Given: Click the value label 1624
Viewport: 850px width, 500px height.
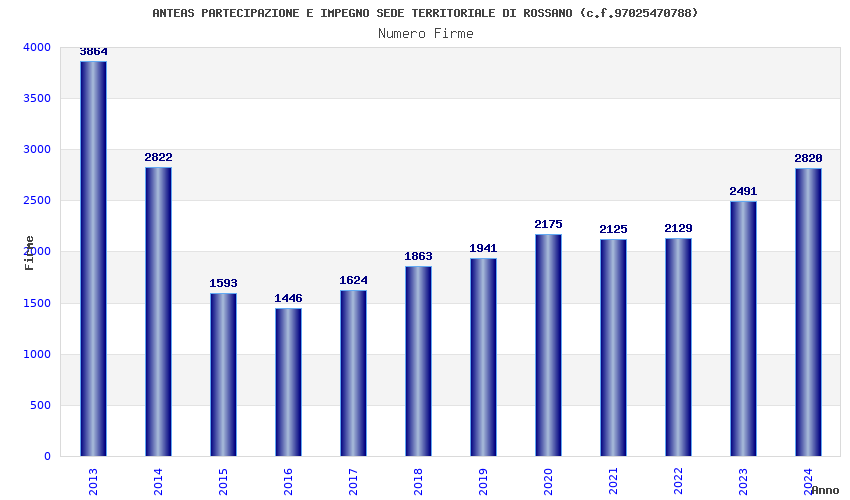Looking at the screenshot, I should (x=353, y=280).
